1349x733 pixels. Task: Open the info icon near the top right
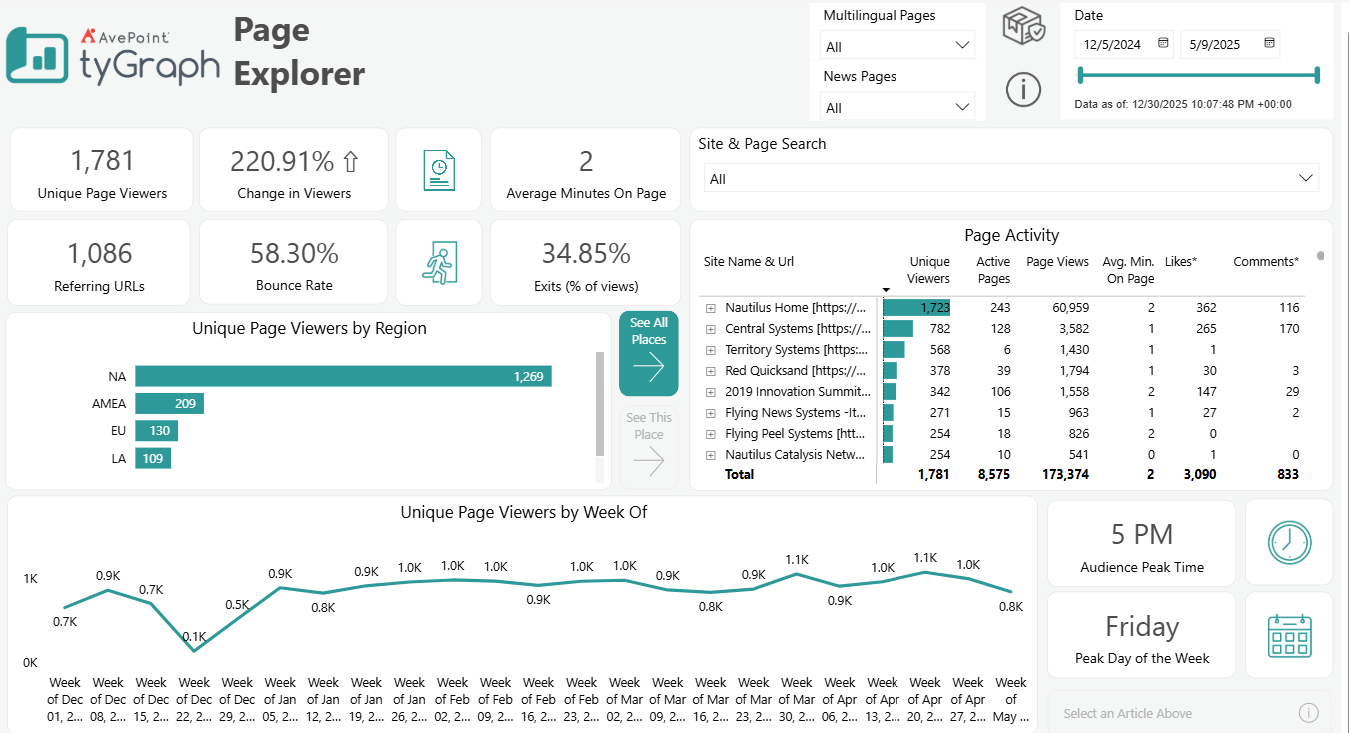point(1023,90)
